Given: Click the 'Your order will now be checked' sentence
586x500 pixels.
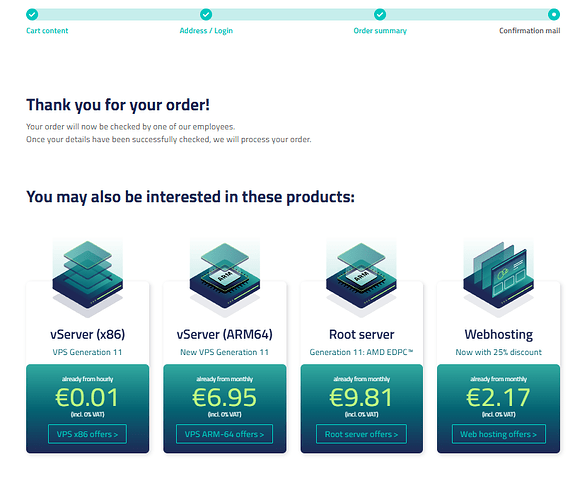Looking at the screenshot, I should coord(130,127).
